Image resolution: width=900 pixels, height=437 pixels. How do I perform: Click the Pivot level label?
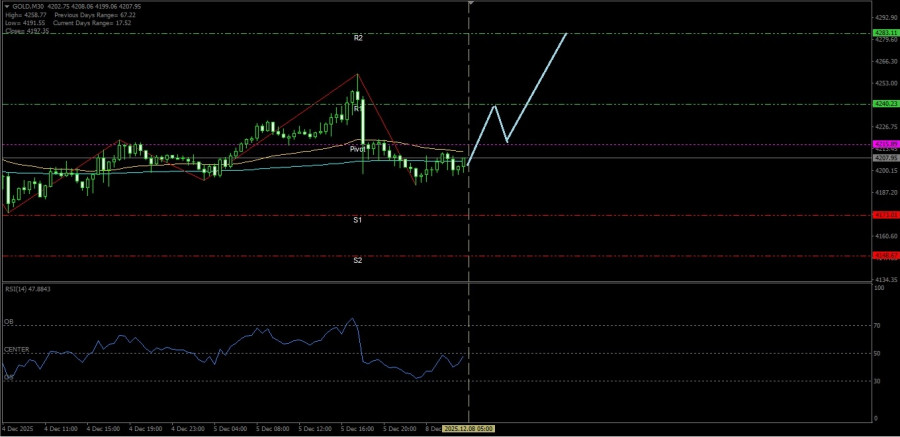click(x=357, y=148)
